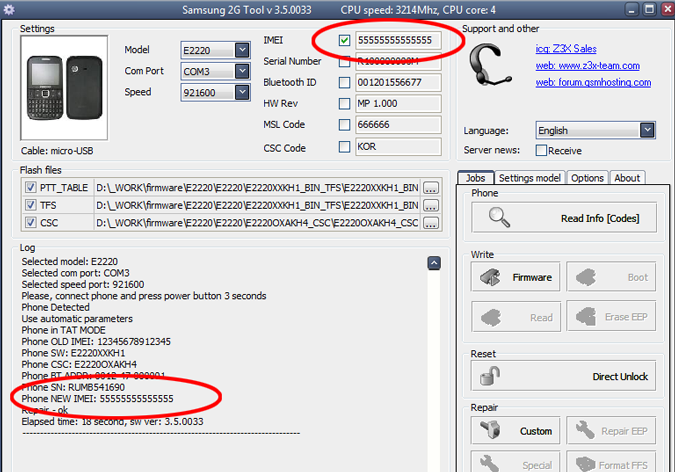The width and height of the screenshot is (675, 472).
Task: Enable the MSL Code checkbox
Action: tap(344, 124)
